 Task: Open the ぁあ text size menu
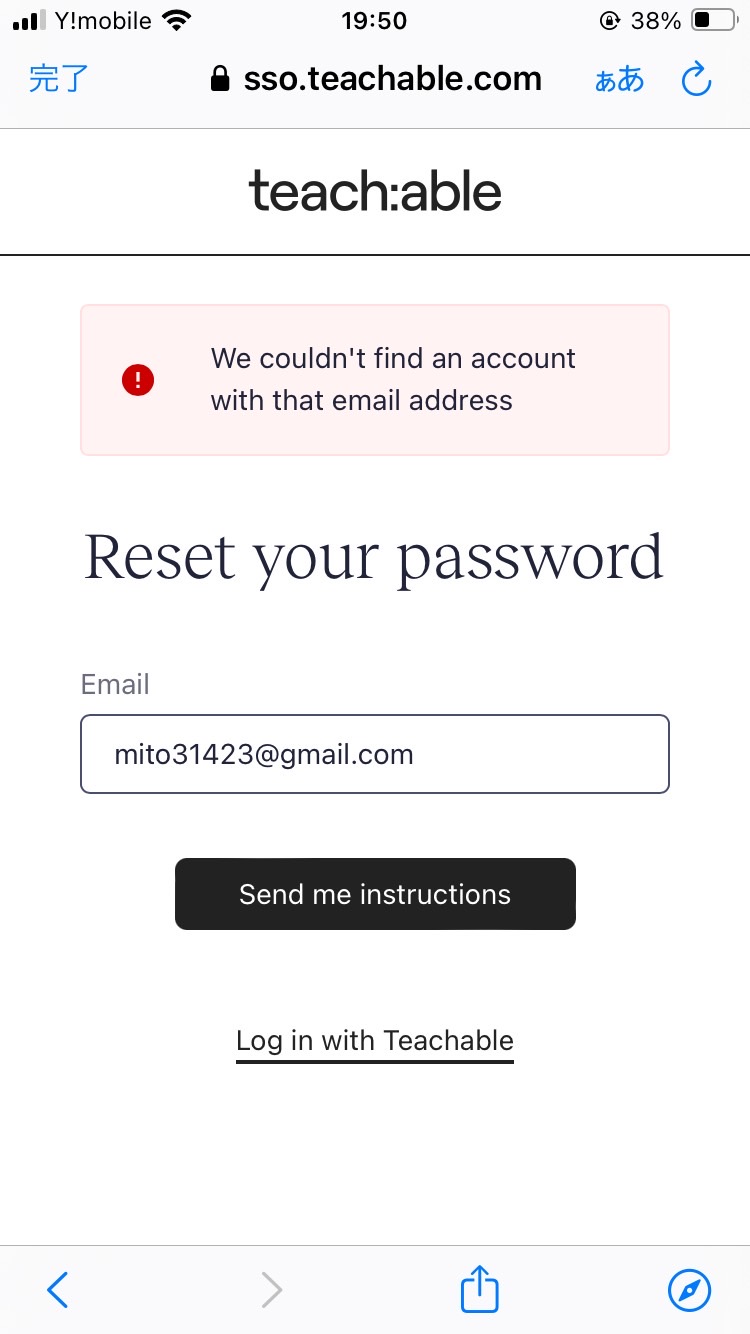[619, 80]
